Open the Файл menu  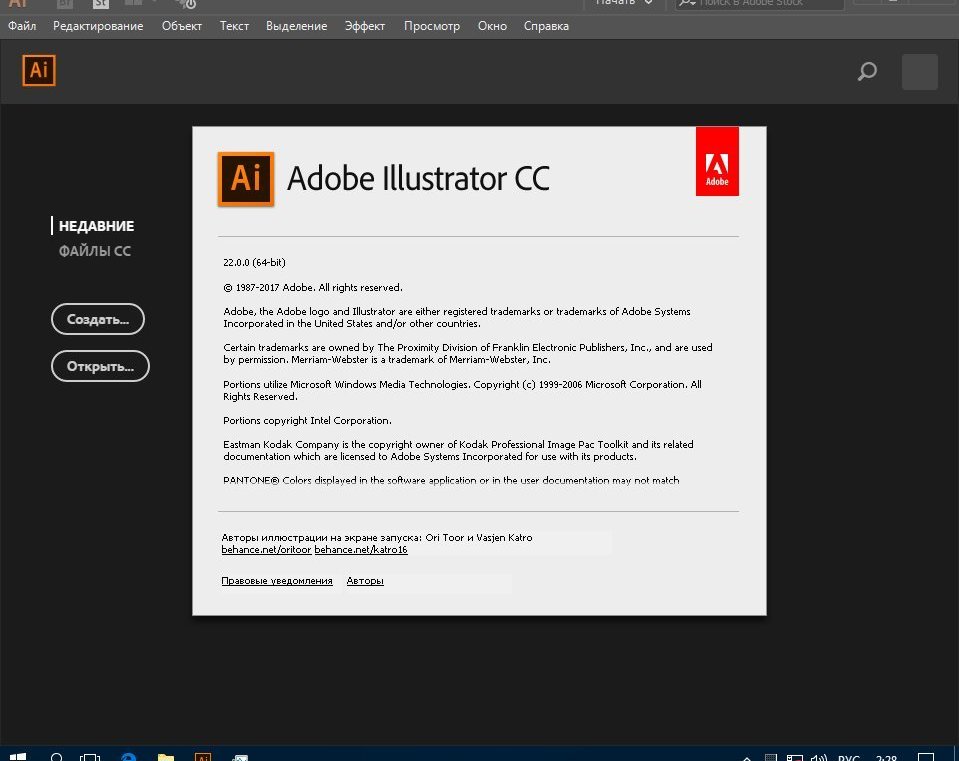click(22, 26)
